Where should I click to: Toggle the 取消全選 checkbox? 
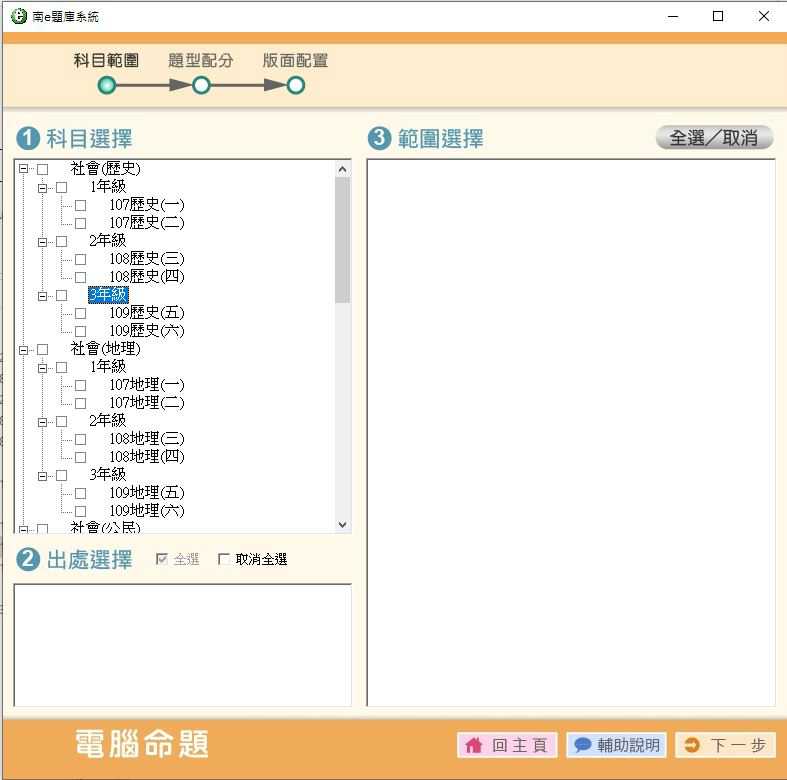tap(224, 559)
